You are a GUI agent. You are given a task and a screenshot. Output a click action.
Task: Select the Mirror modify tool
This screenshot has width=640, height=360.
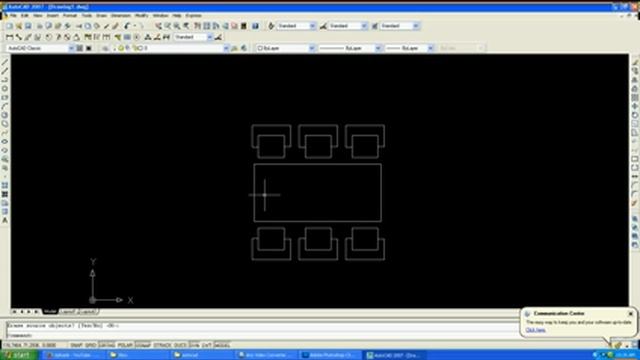tap(635, 80)
